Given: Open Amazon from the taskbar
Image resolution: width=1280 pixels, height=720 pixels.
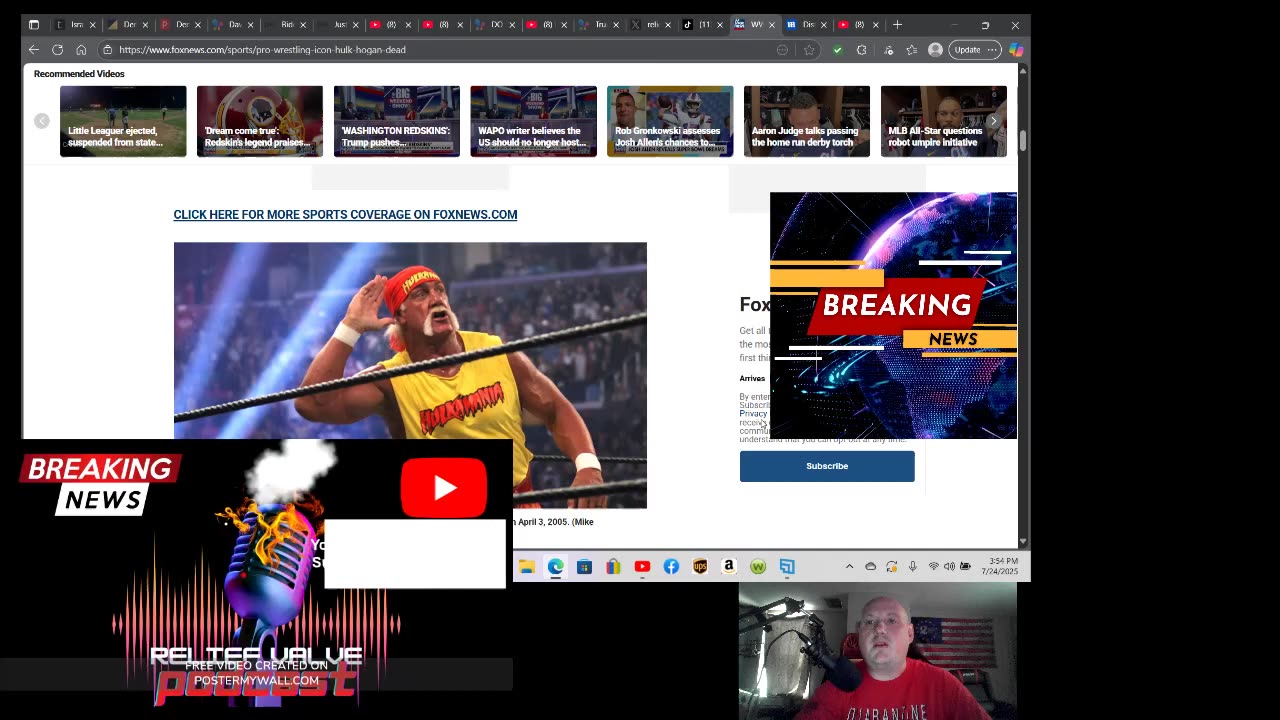Looking at the screenshot, I should pyautogui.click(x=729, y=567).
